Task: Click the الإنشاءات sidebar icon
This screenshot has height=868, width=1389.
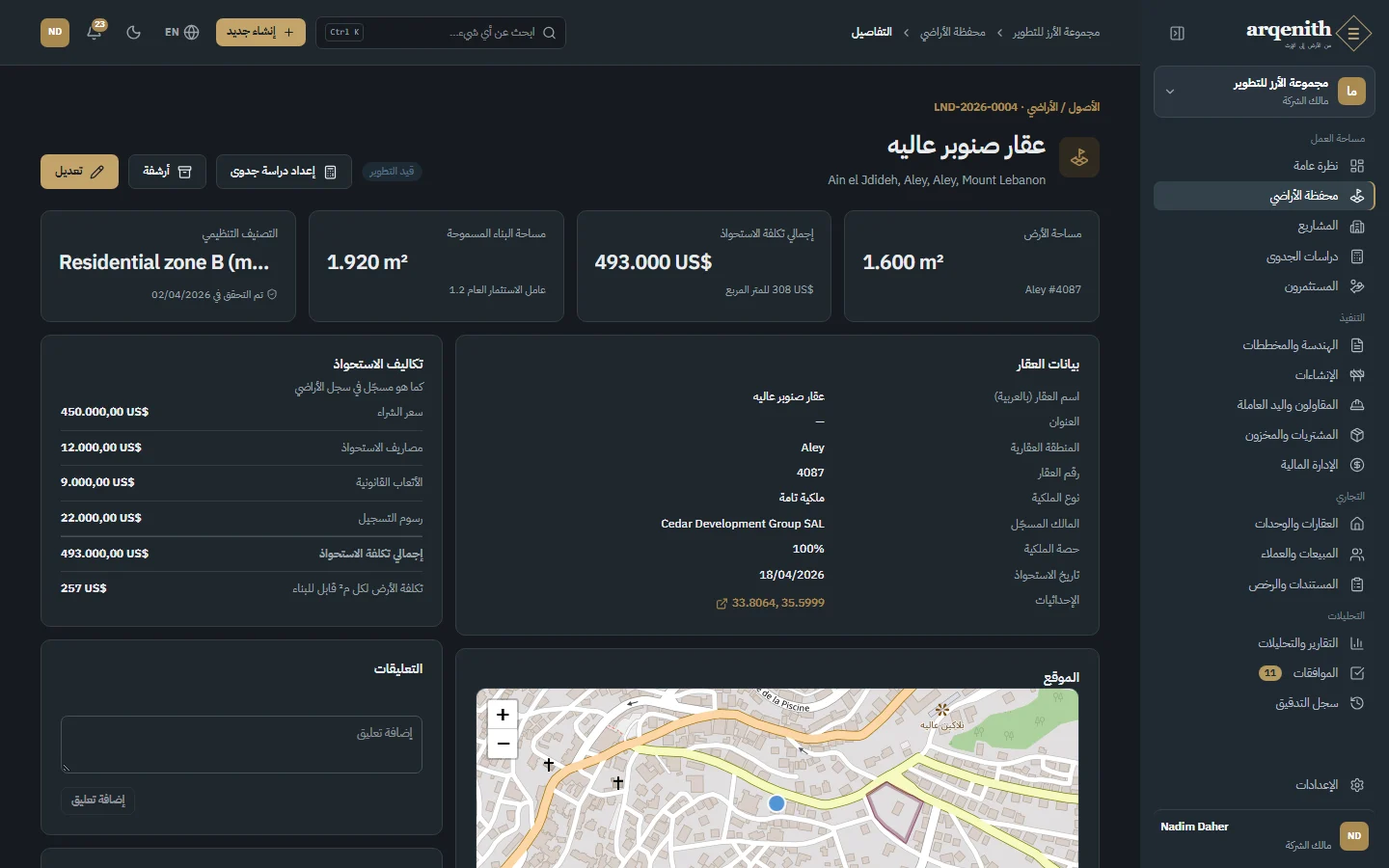Action: pos(1357,375)
